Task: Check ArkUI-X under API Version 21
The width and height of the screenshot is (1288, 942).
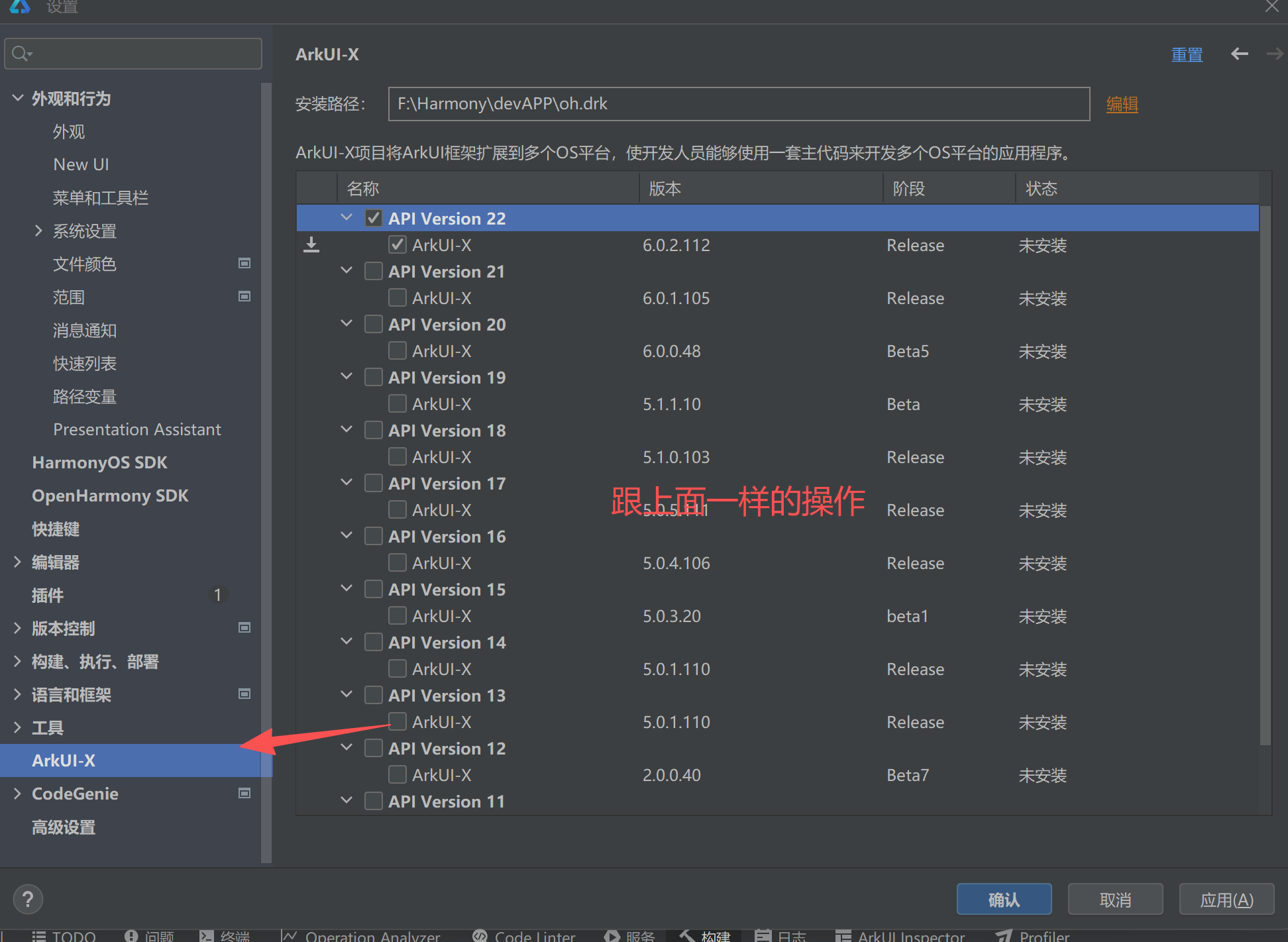Action: pos(398,298)
